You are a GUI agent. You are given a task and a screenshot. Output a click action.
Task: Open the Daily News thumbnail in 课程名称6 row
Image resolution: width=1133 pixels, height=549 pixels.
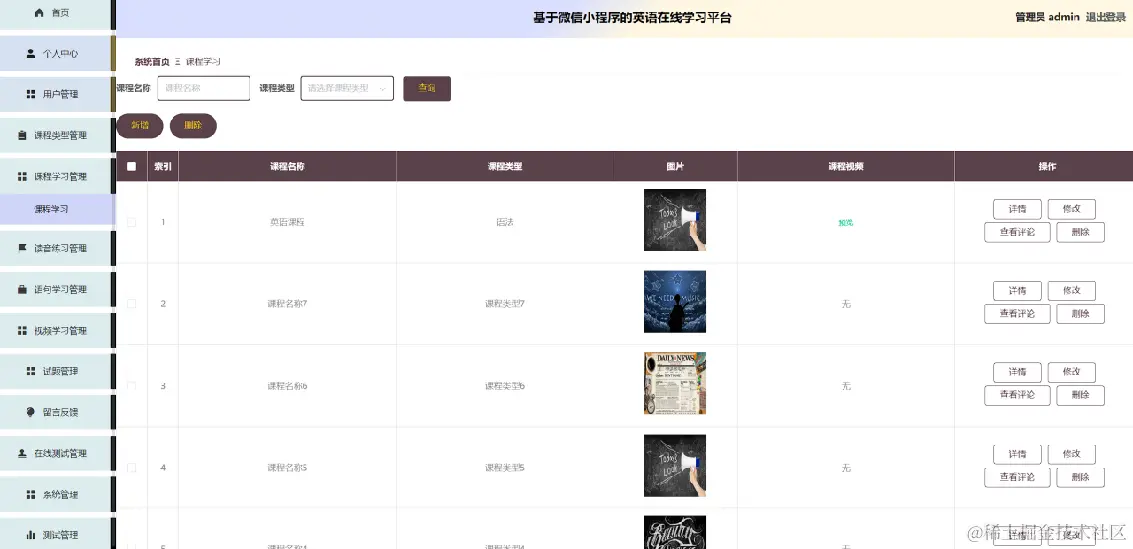(675, 383)
